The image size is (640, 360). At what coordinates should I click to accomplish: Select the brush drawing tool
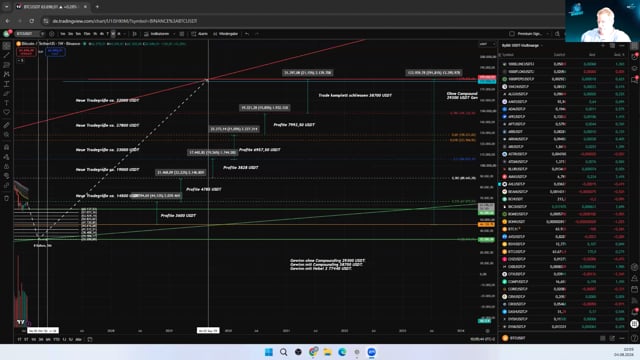coord(7,93)
